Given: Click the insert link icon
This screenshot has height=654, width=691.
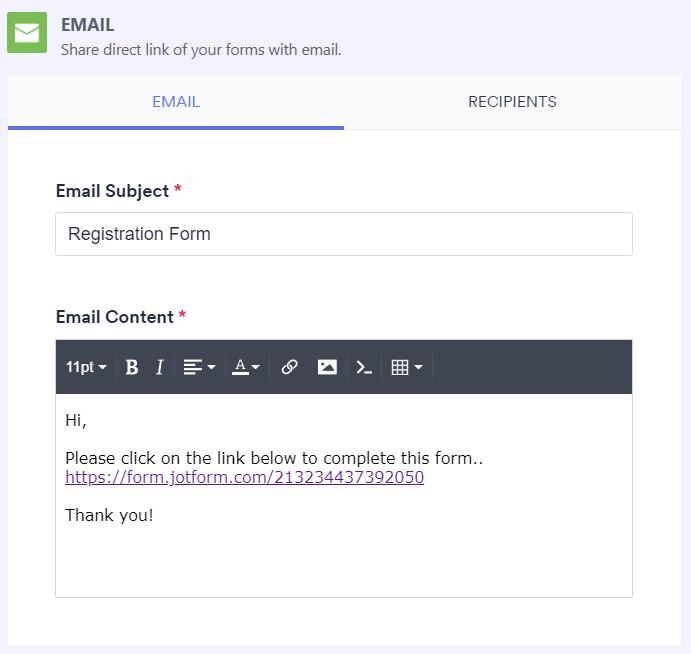Looking at the screenshot, I should 289,367.
